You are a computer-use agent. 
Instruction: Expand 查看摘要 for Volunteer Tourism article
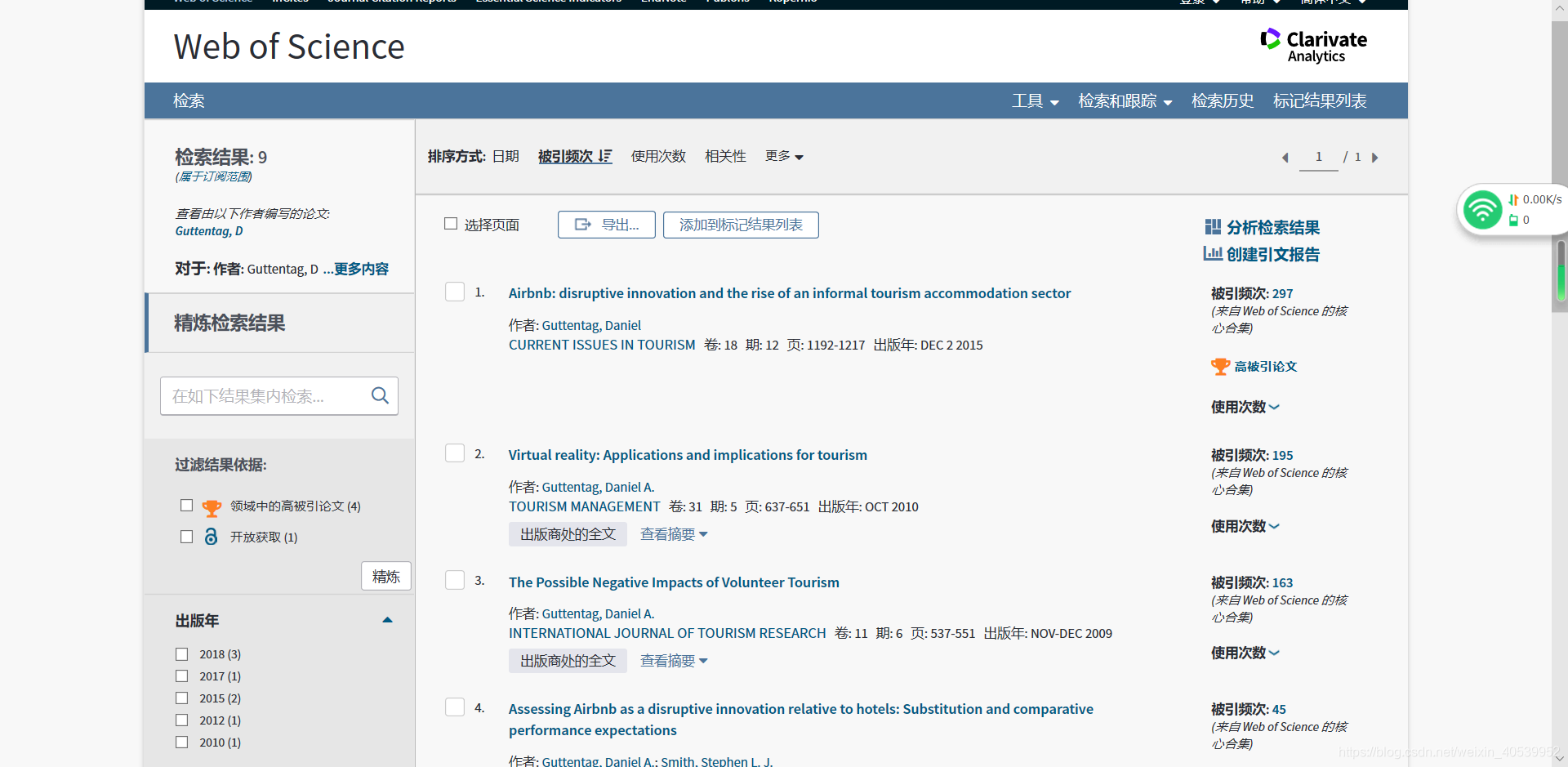pos(674,661)
